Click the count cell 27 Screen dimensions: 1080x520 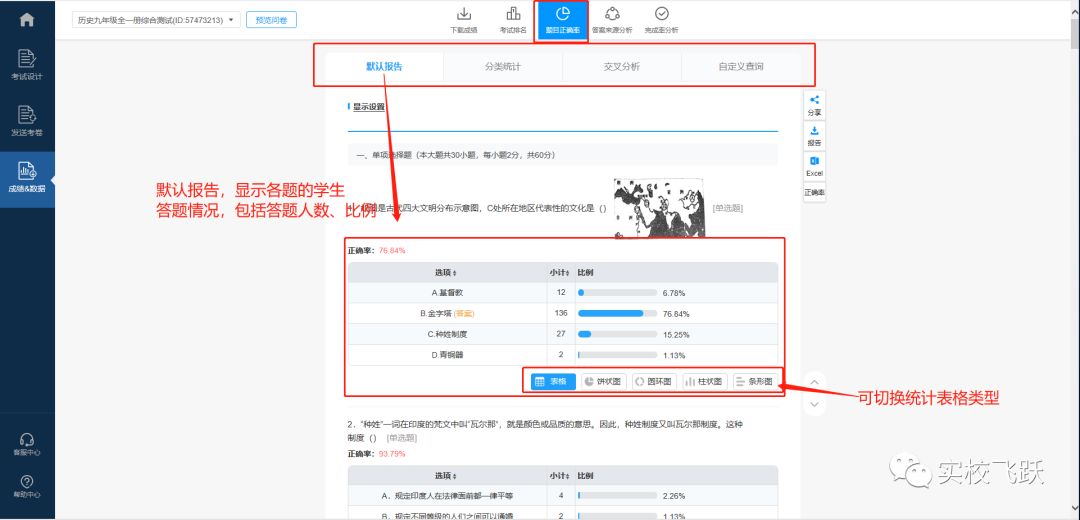point(561,334)
